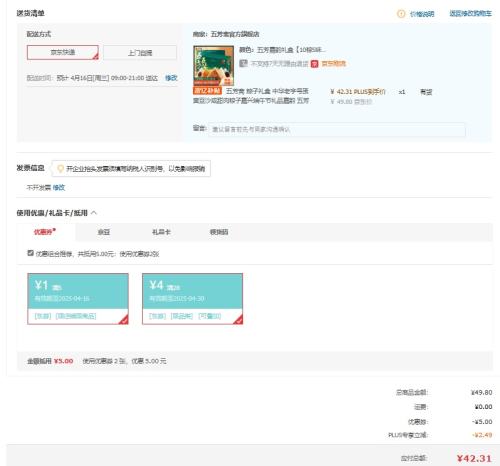Switch to the 京豆 tab
Image resolution: width=500 pixels, height=466 pixels.
click(x=104, y=232)
